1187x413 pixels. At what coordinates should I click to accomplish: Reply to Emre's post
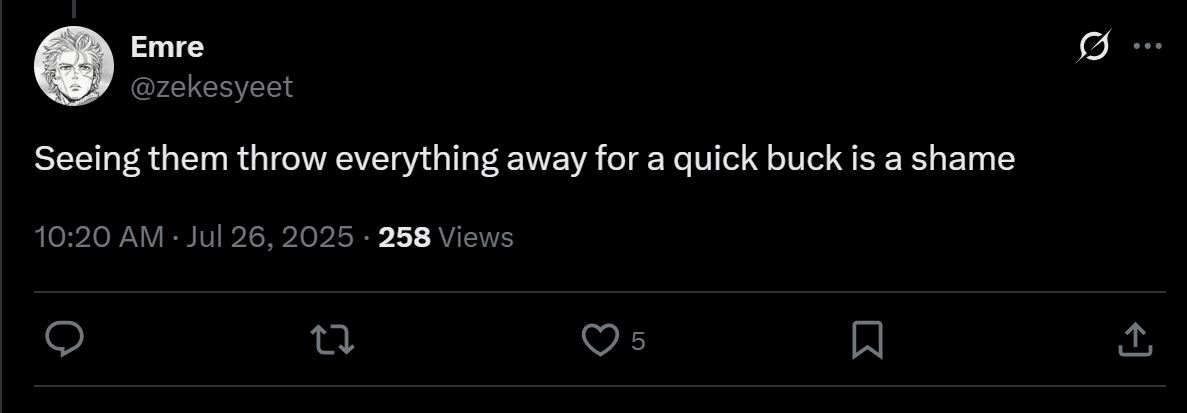click(65, 341)
